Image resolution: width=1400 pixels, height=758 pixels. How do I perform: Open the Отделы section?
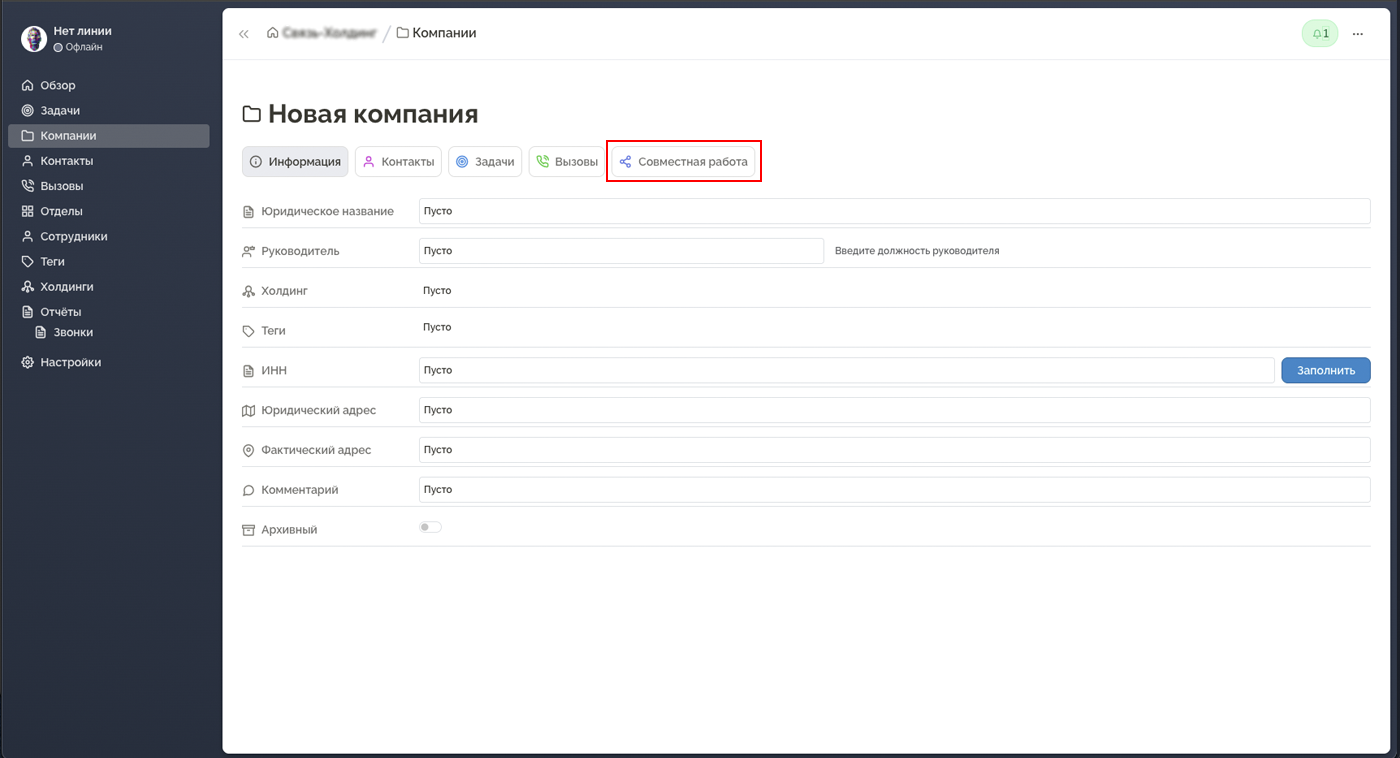click(58, 210)
